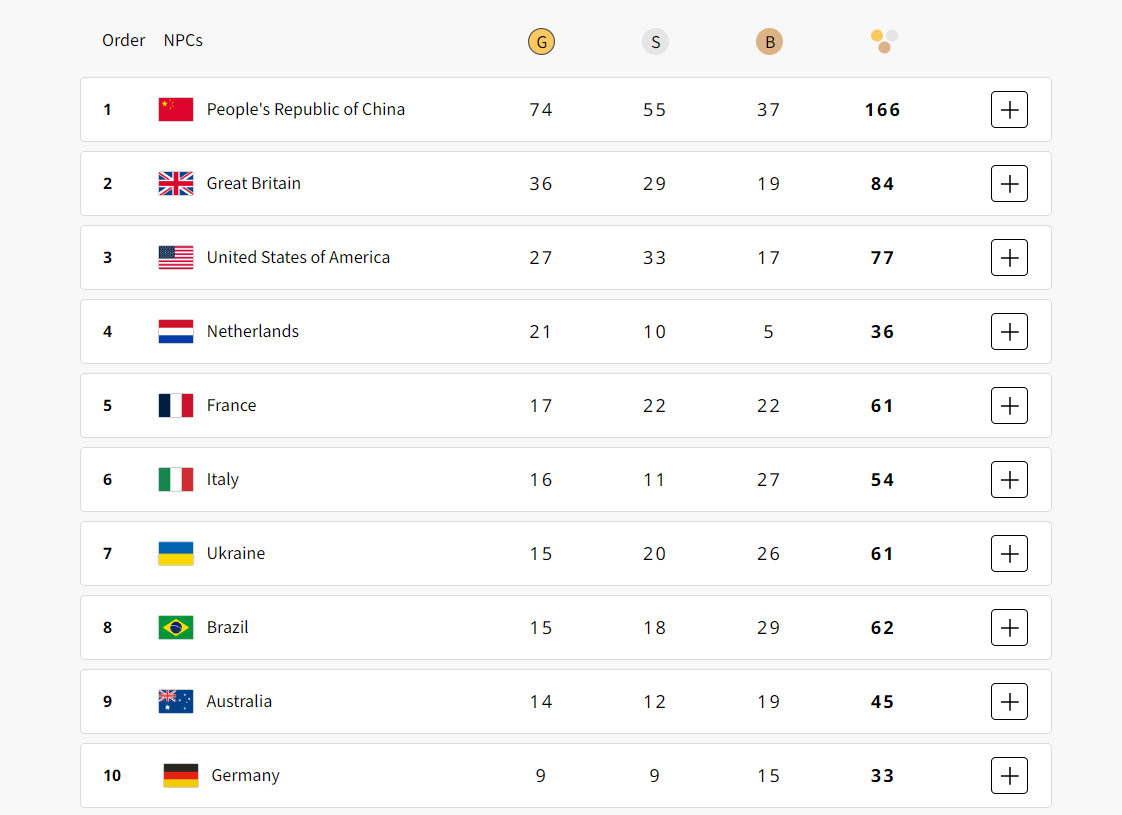Click the Italy country name

(x=223, y=479)
